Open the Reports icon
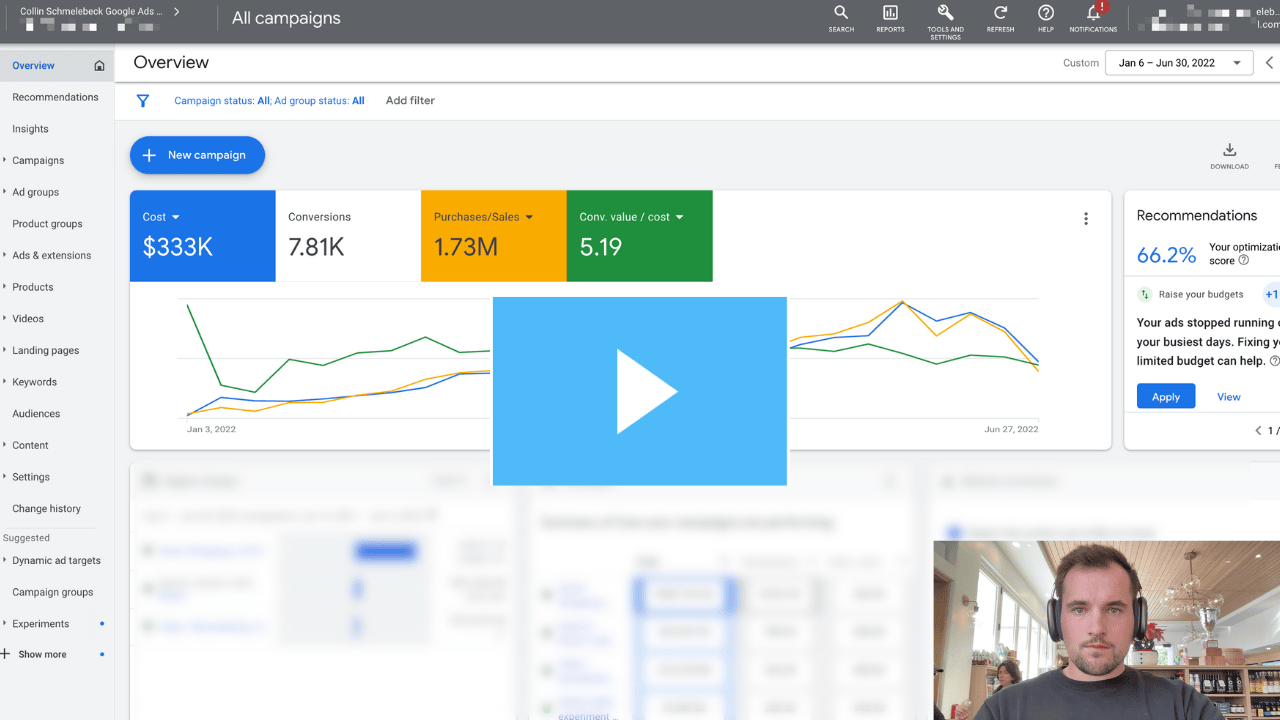The width and height of the screenshot is (1280, 720). (x=890, y=14)
